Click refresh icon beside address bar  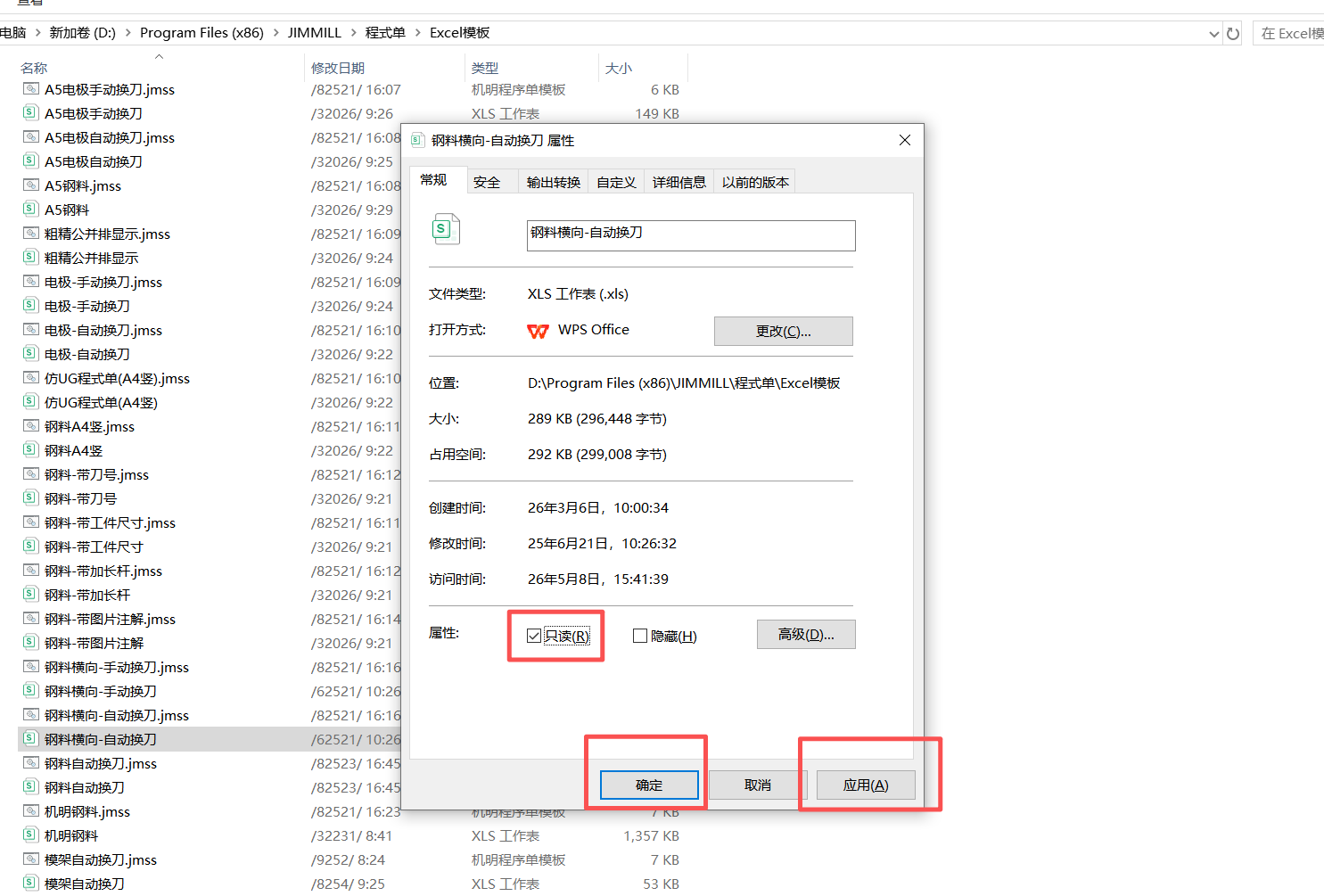pos(1233,34)
